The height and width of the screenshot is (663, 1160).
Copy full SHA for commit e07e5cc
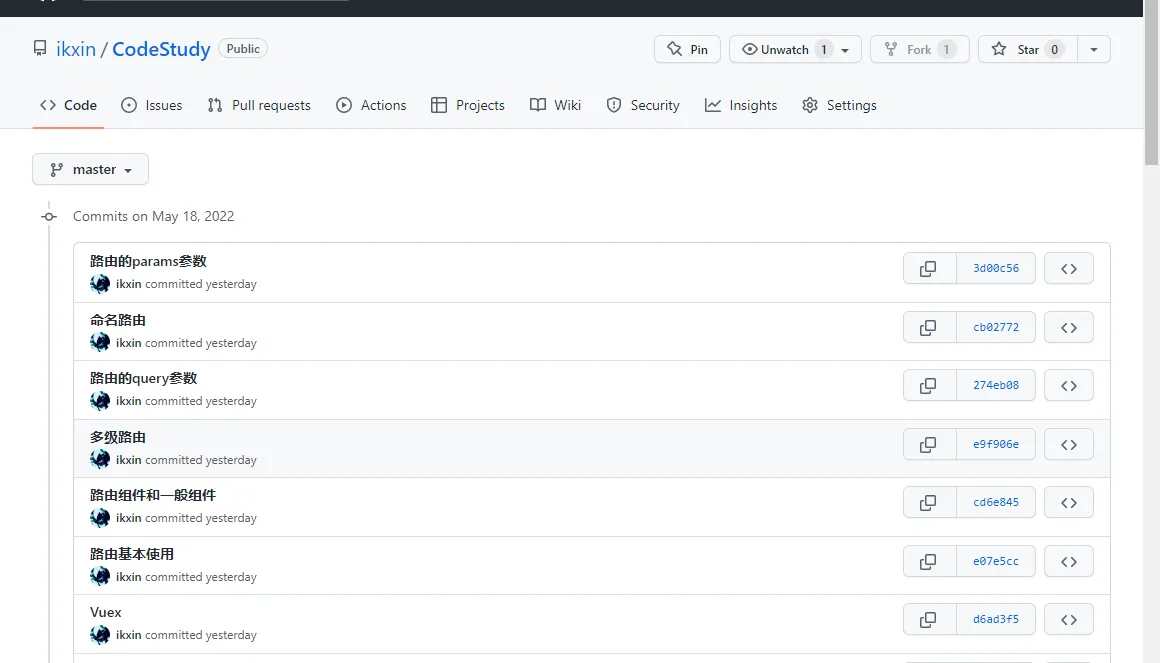(929, 562)
